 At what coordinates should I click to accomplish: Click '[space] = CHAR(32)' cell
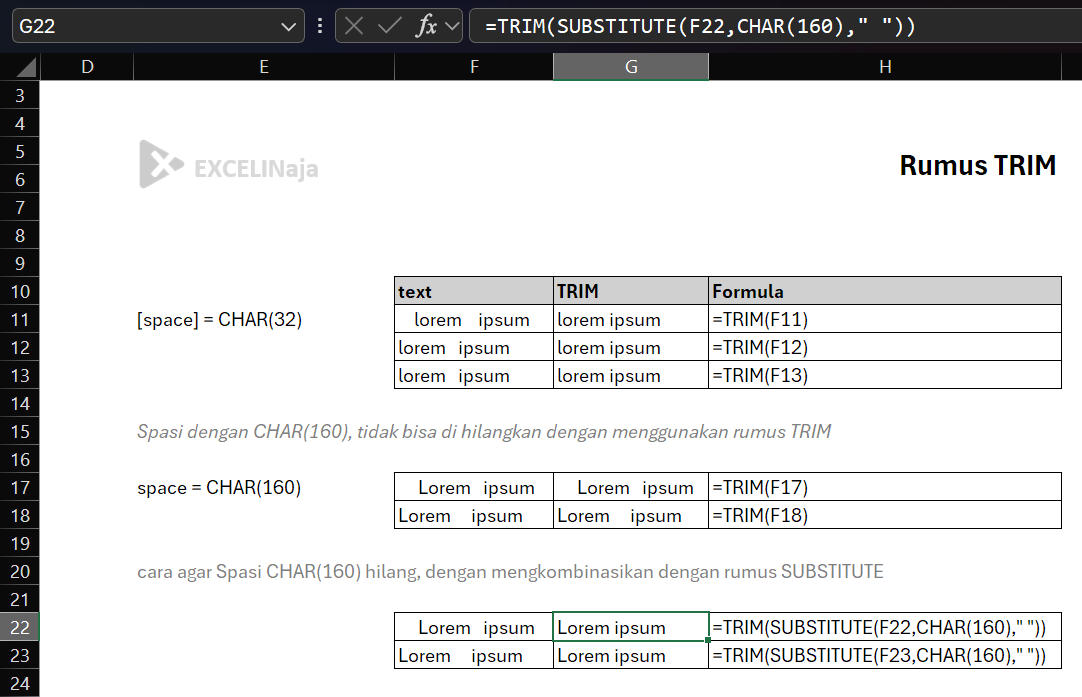[219, 320]
